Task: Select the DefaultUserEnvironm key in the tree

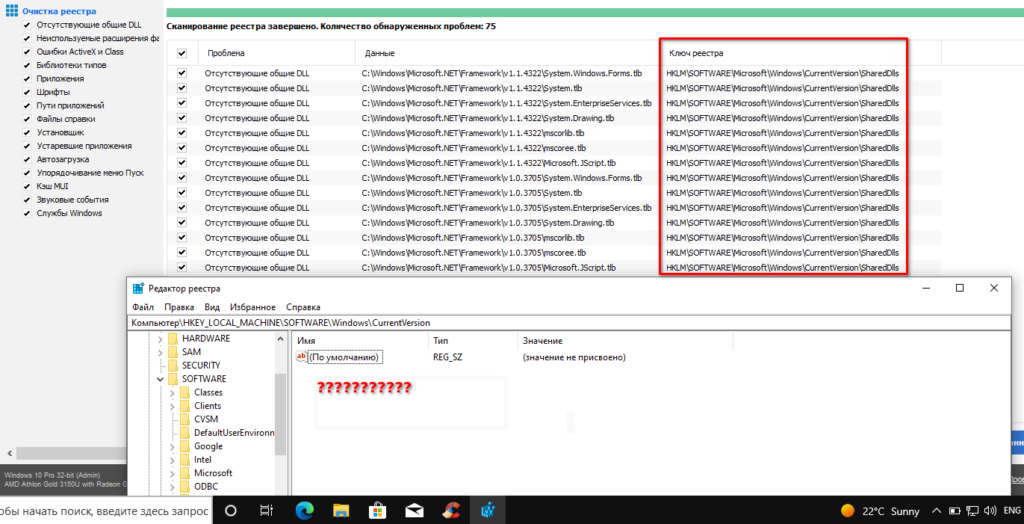Action: pyautogui.click(x=234, y=433)
